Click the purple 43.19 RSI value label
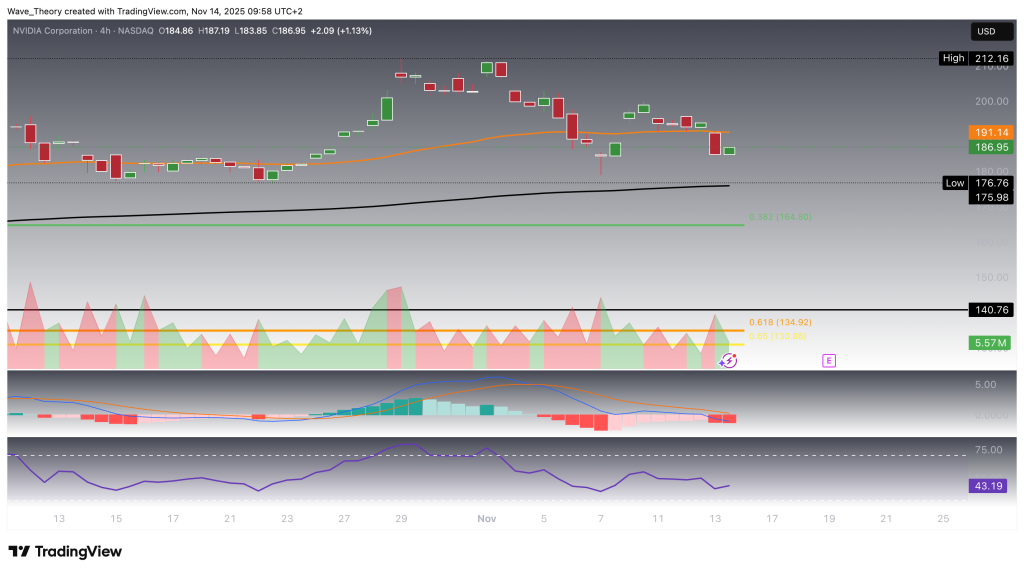 point(988,485)
